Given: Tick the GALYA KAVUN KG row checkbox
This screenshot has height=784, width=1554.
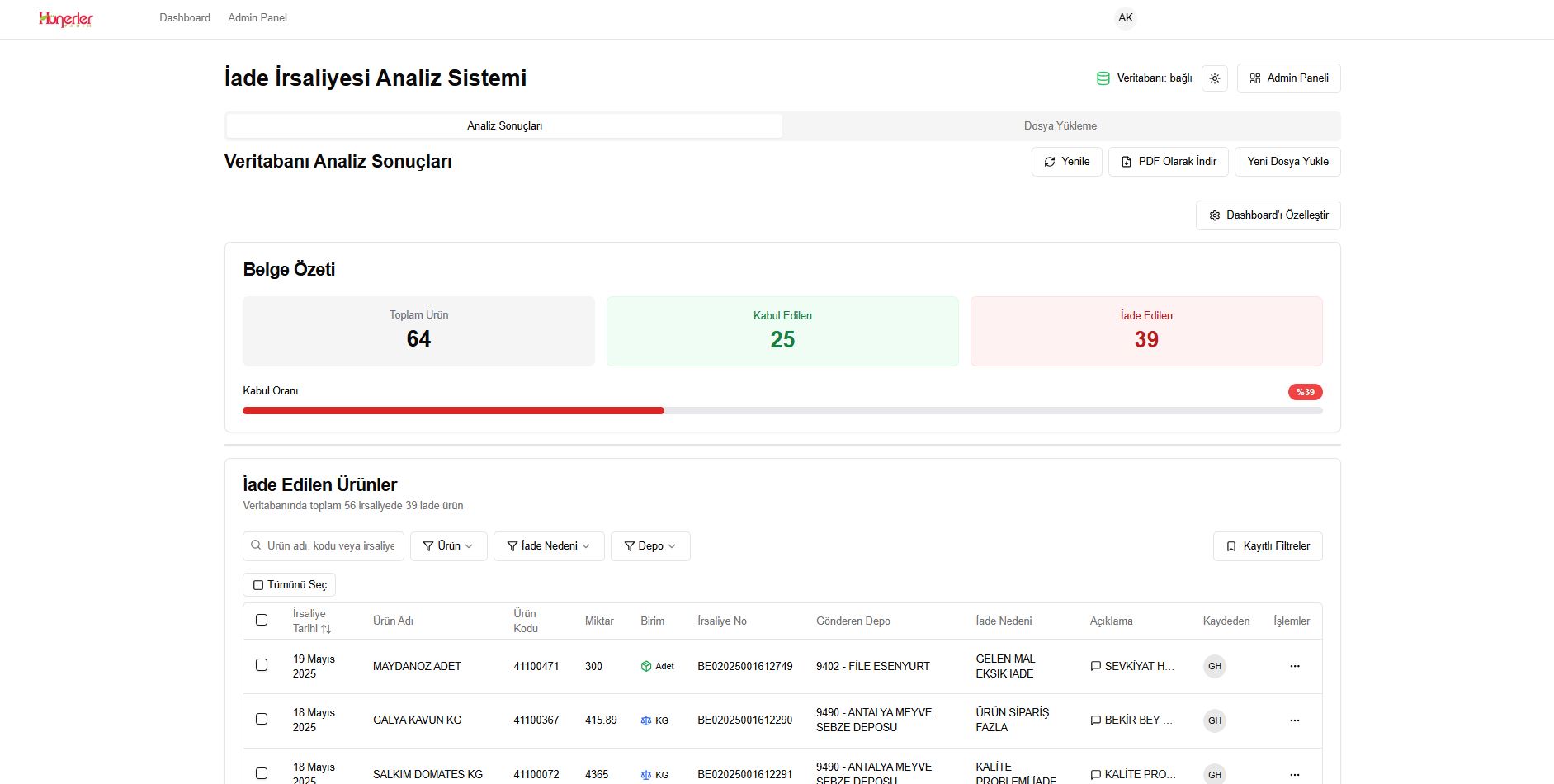Looking at the screenshot, I should click(x=262, y=720).
